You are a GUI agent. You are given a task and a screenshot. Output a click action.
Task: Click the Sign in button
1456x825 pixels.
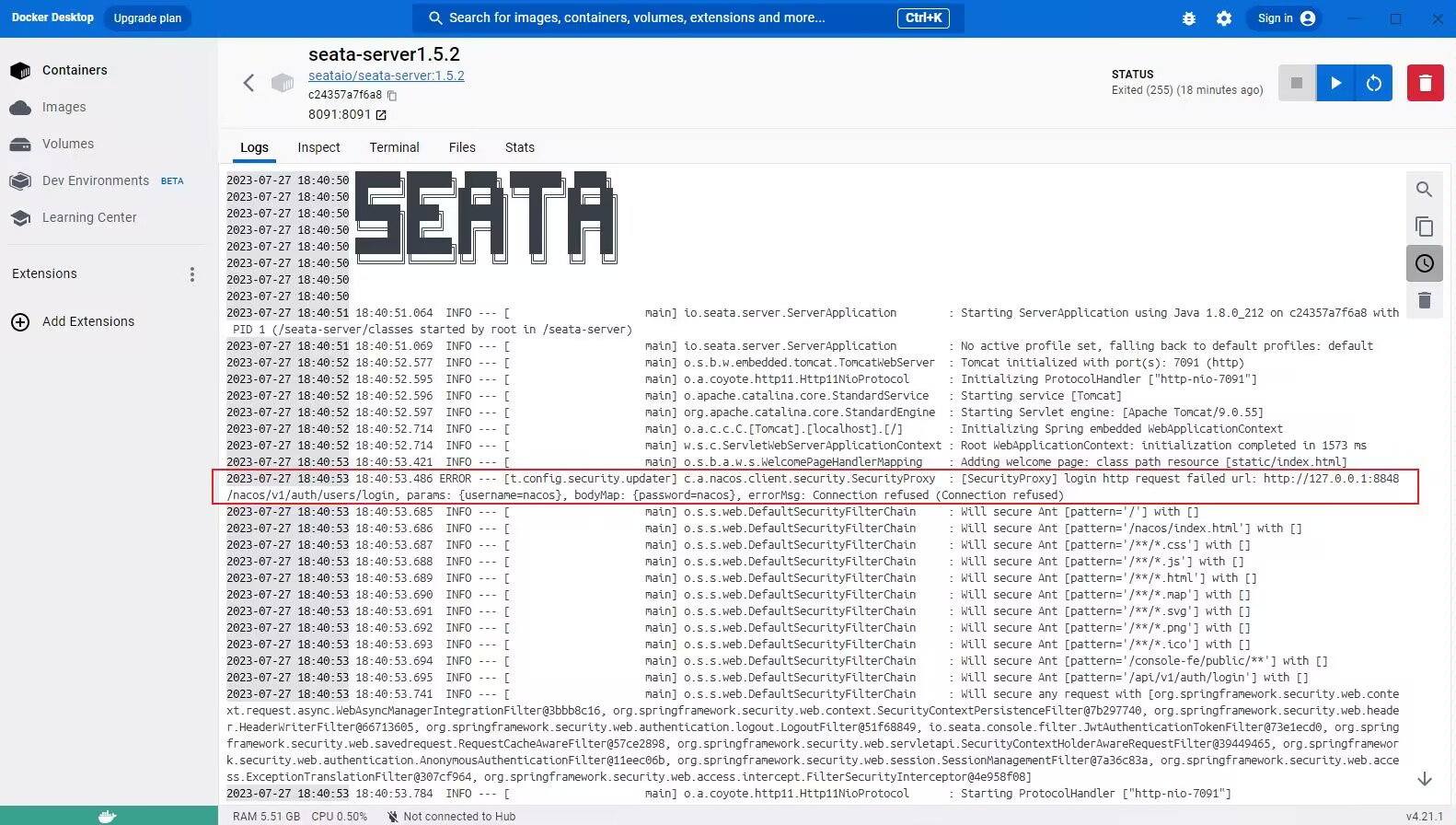tap(1286, 18)
